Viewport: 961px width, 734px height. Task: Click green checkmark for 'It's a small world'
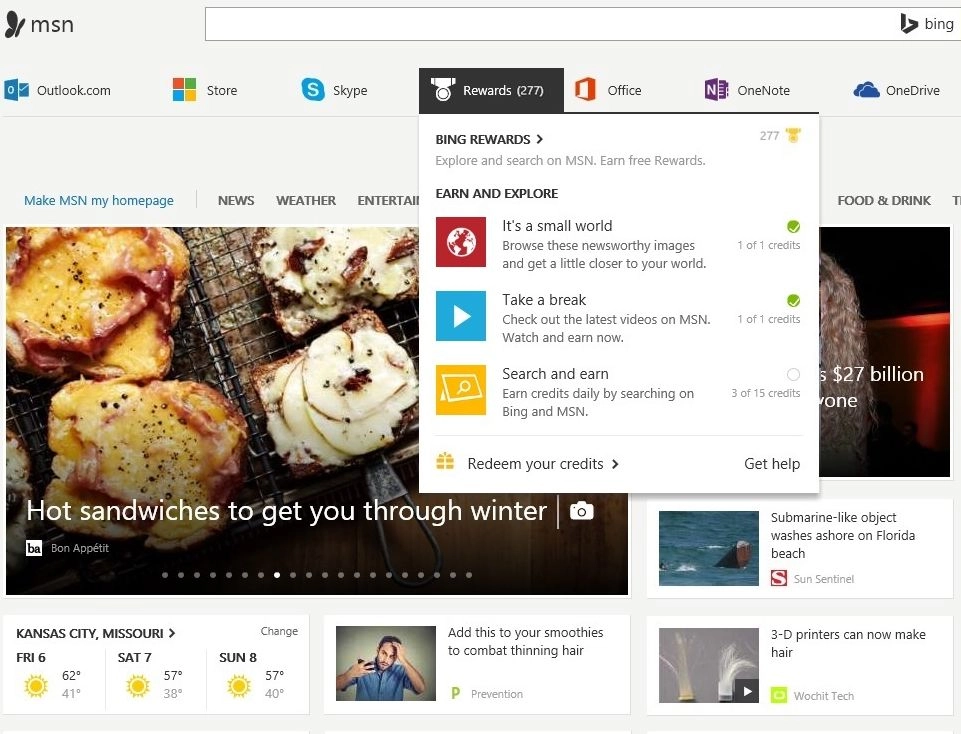coord(793,227)
